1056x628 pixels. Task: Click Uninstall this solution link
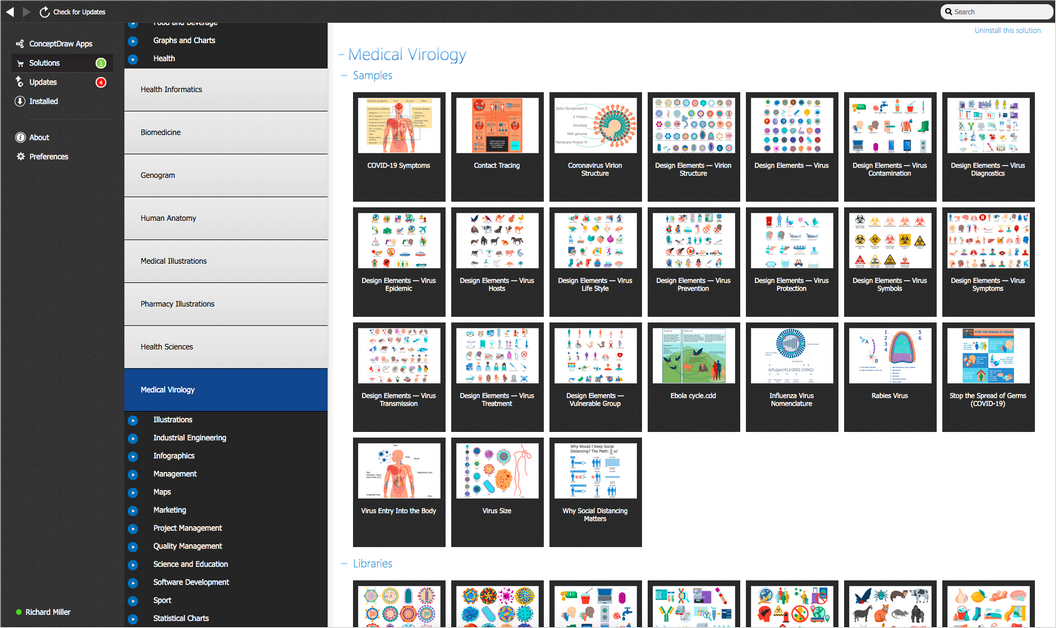(x=1008, y=30)
